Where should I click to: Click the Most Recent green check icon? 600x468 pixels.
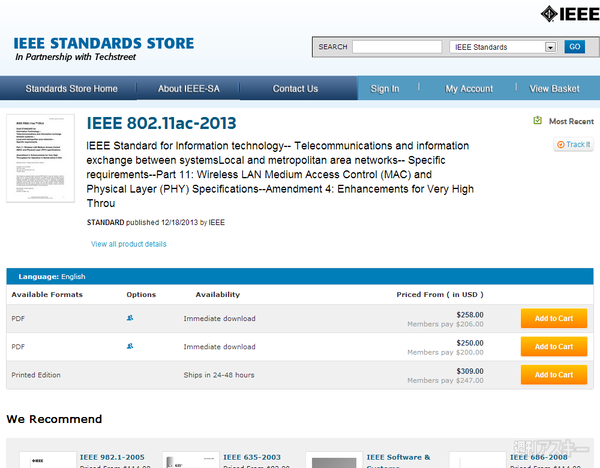538,121
